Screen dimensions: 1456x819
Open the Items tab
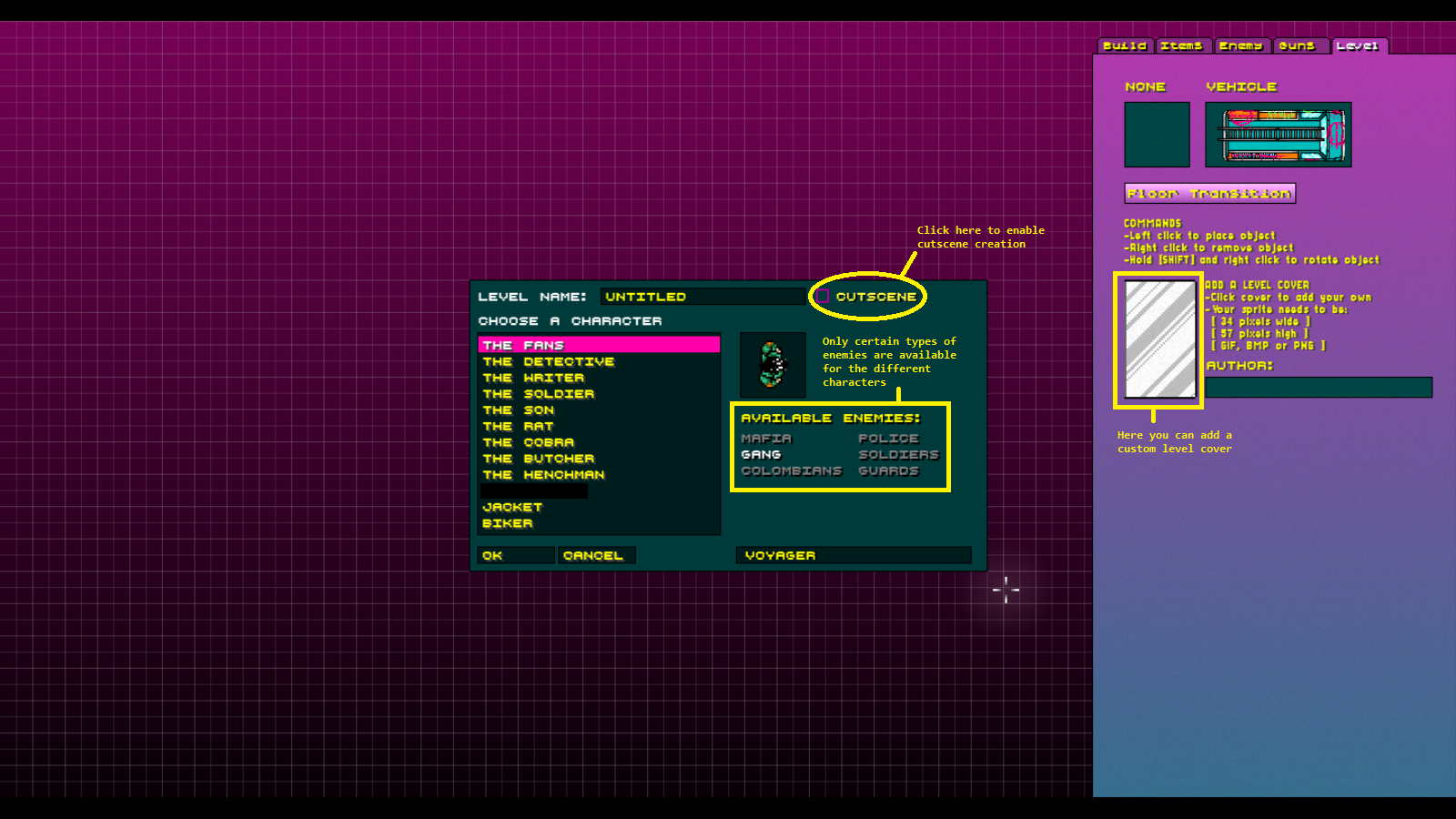pos(1181,45)
